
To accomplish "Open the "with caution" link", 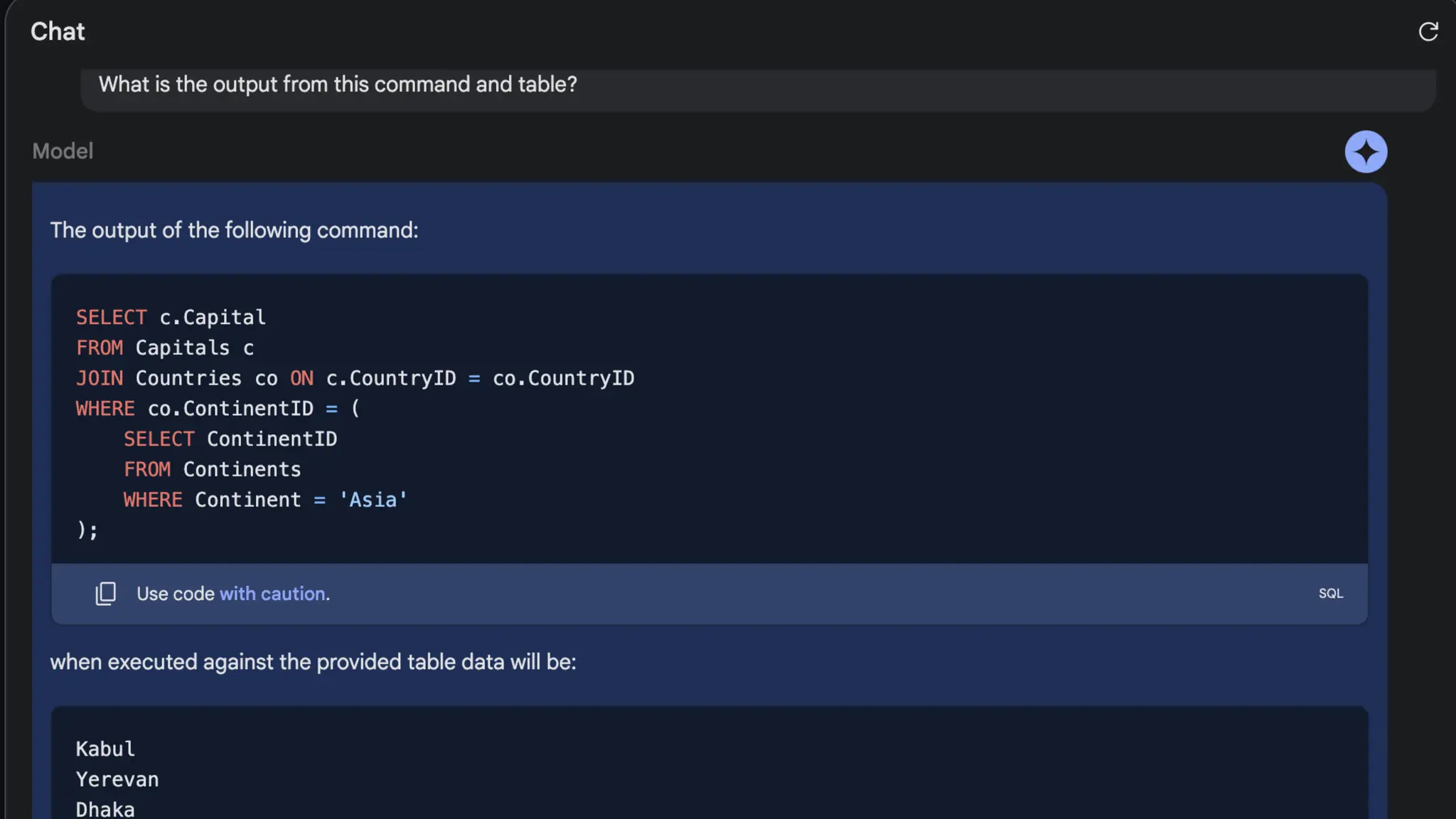I will click(274, 594).
